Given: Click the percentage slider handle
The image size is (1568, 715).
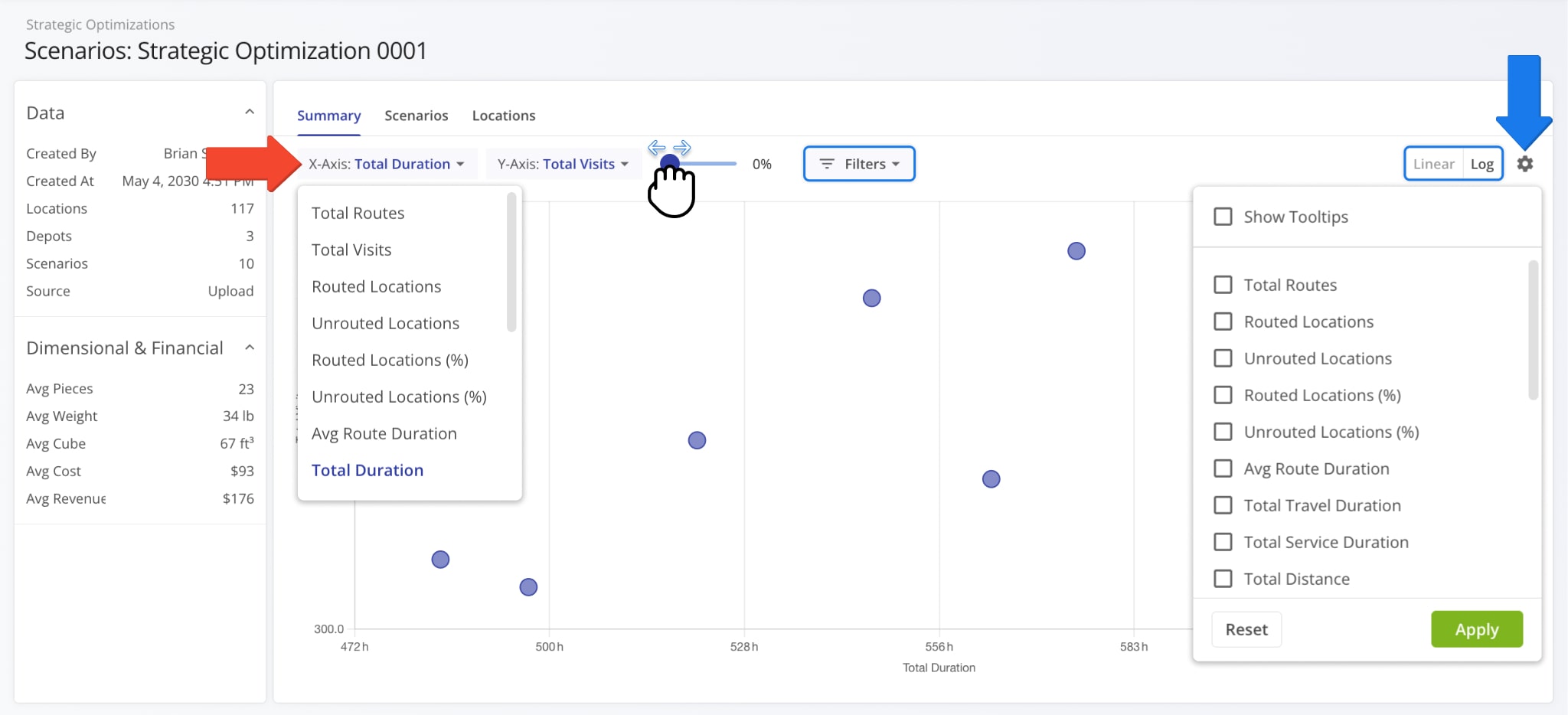Looking at the screenshot, I should (x=669, y=163).
